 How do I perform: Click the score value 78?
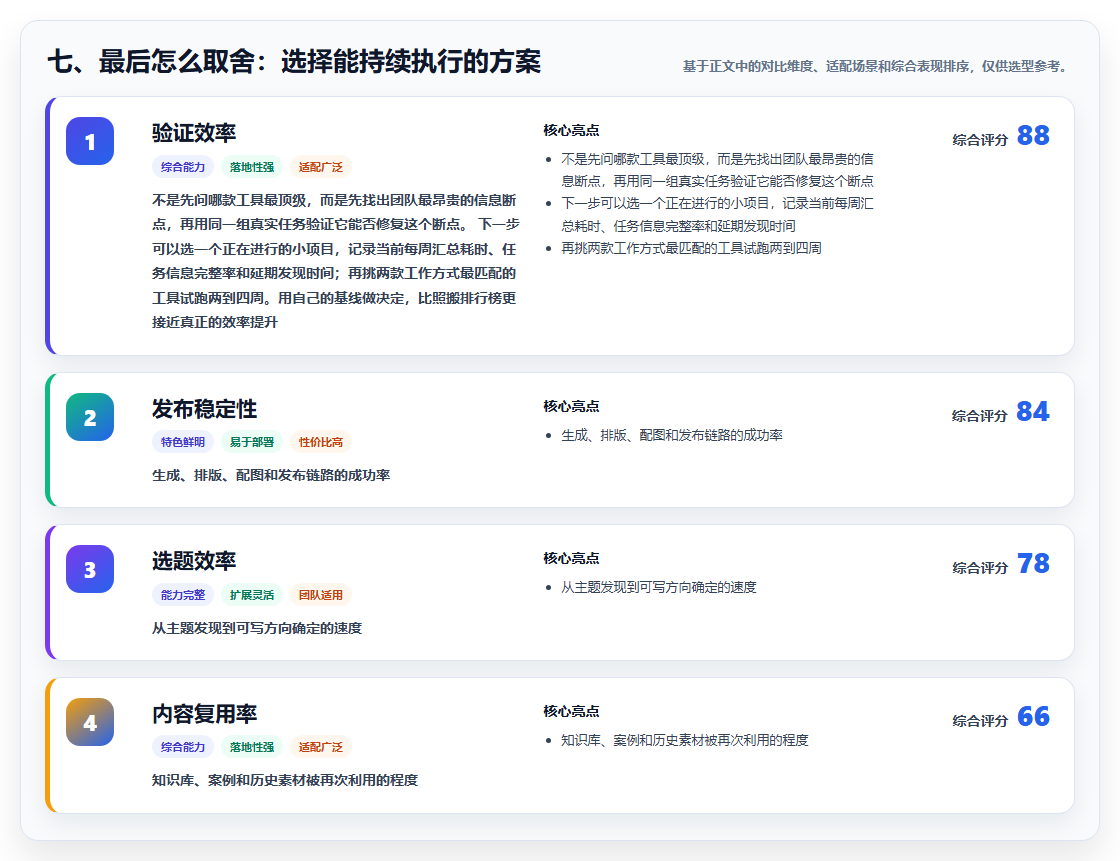[1033, 563]
